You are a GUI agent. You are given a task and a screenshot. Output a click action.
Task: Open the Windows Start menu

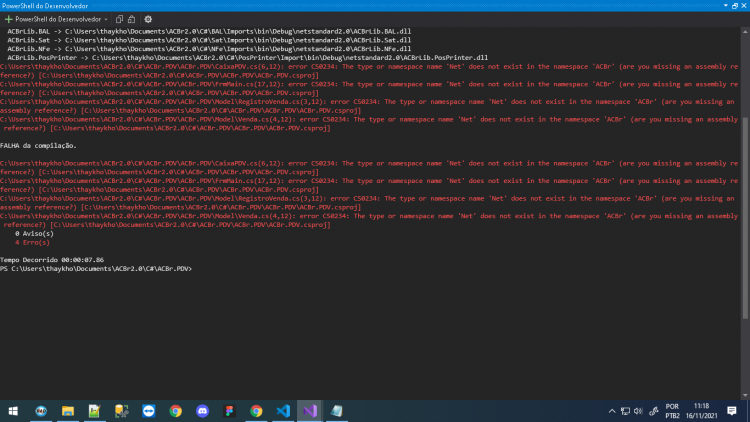[13, 411]
